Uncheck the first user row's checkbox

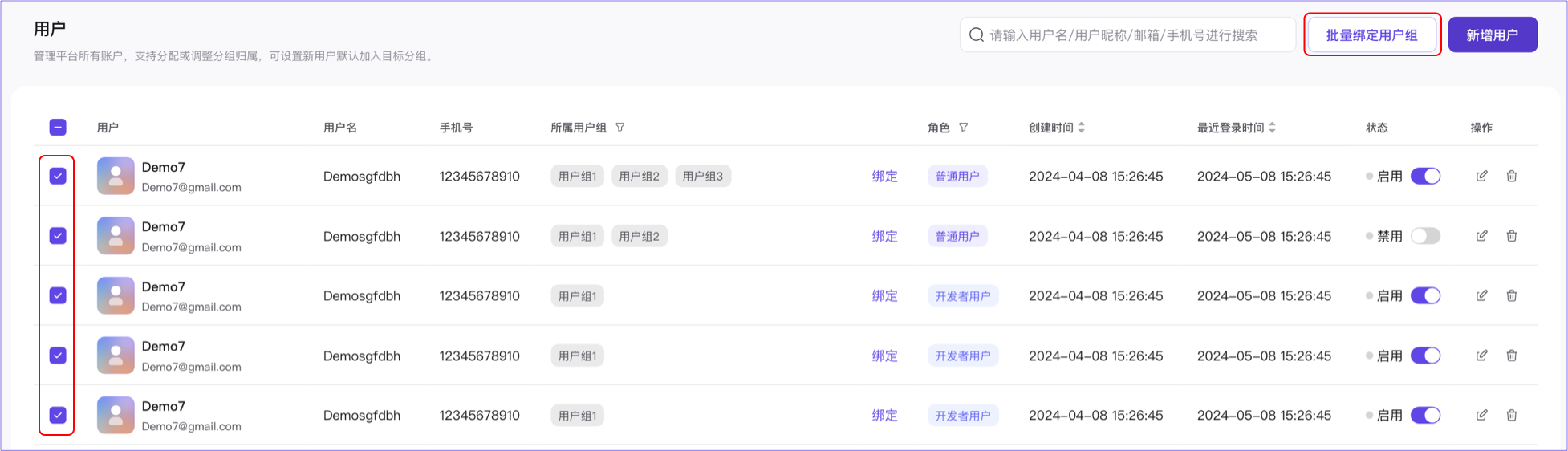pos(58,176)
